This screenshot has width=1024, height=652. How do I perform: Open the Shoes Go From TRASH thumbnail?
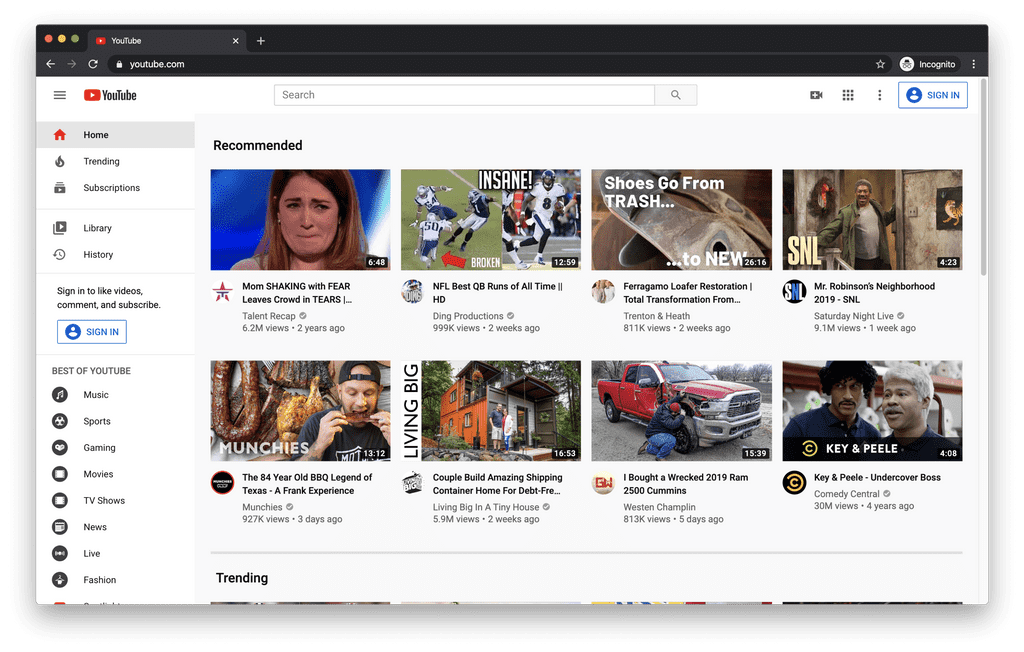(681, 220)
